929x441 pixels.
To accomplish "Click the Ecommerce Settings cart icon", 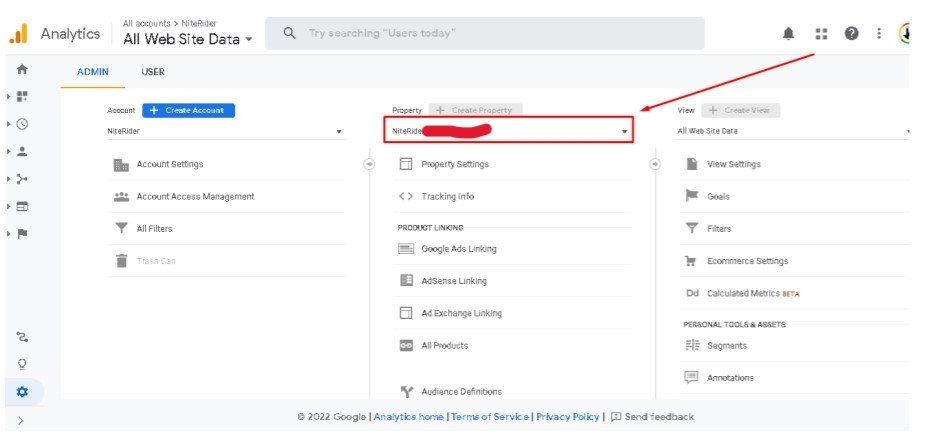I will 691,261.
